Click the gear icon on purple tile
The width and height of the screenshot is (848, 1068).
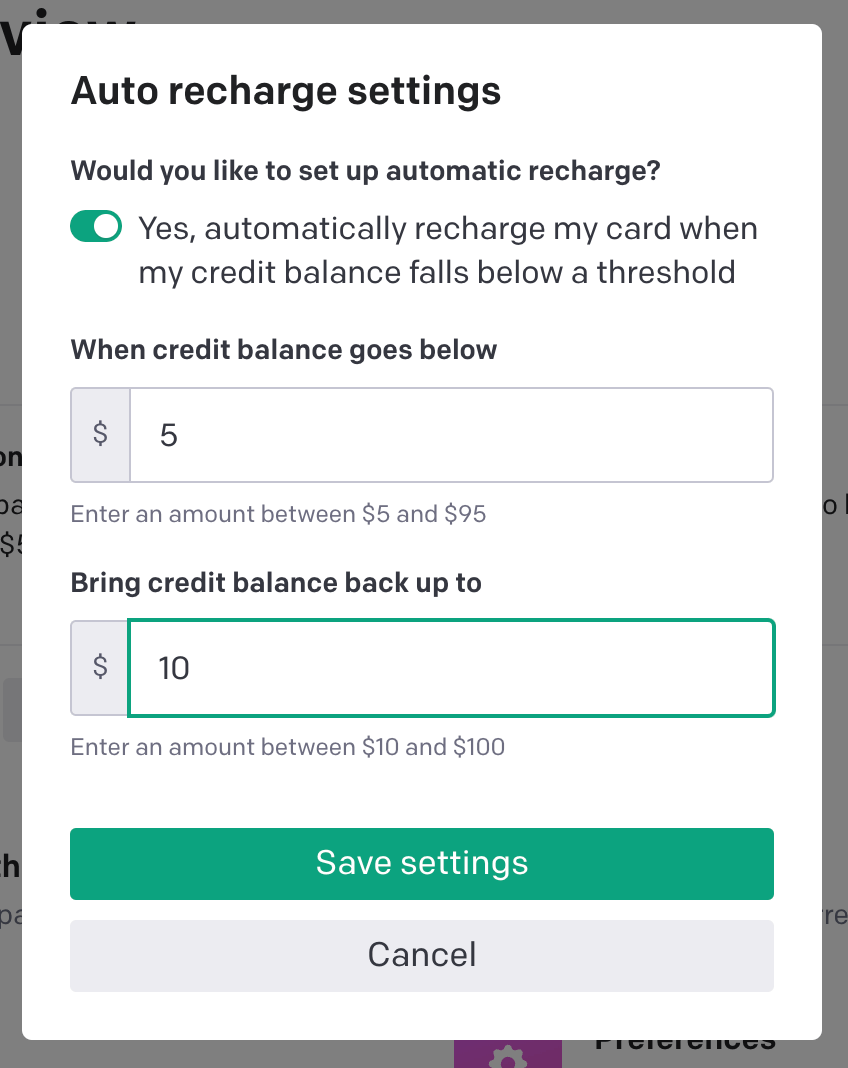pos(507,1056)
